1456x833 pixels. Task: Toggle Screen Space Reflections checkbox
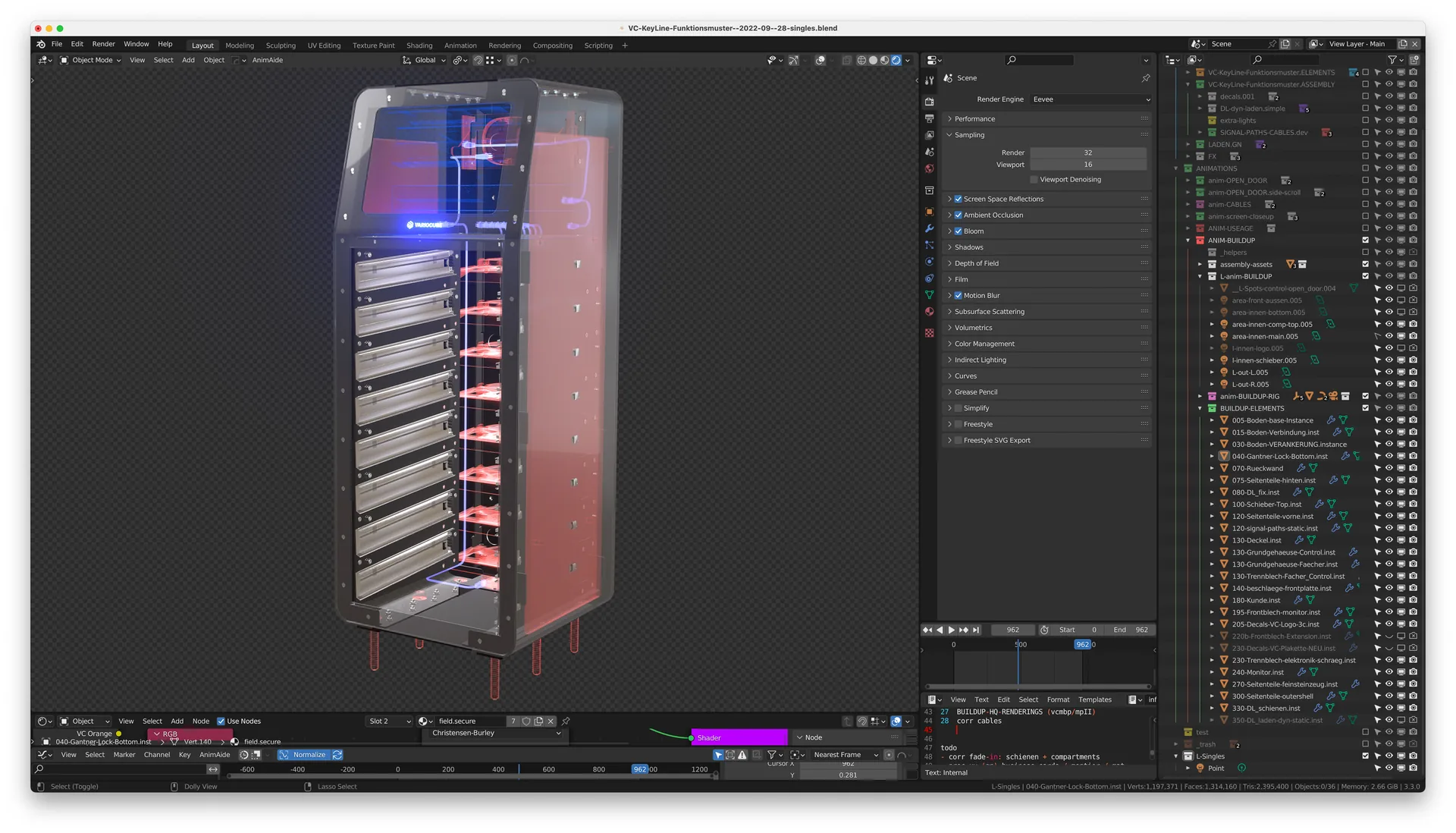pyautogui.click(x=958, y=200)
